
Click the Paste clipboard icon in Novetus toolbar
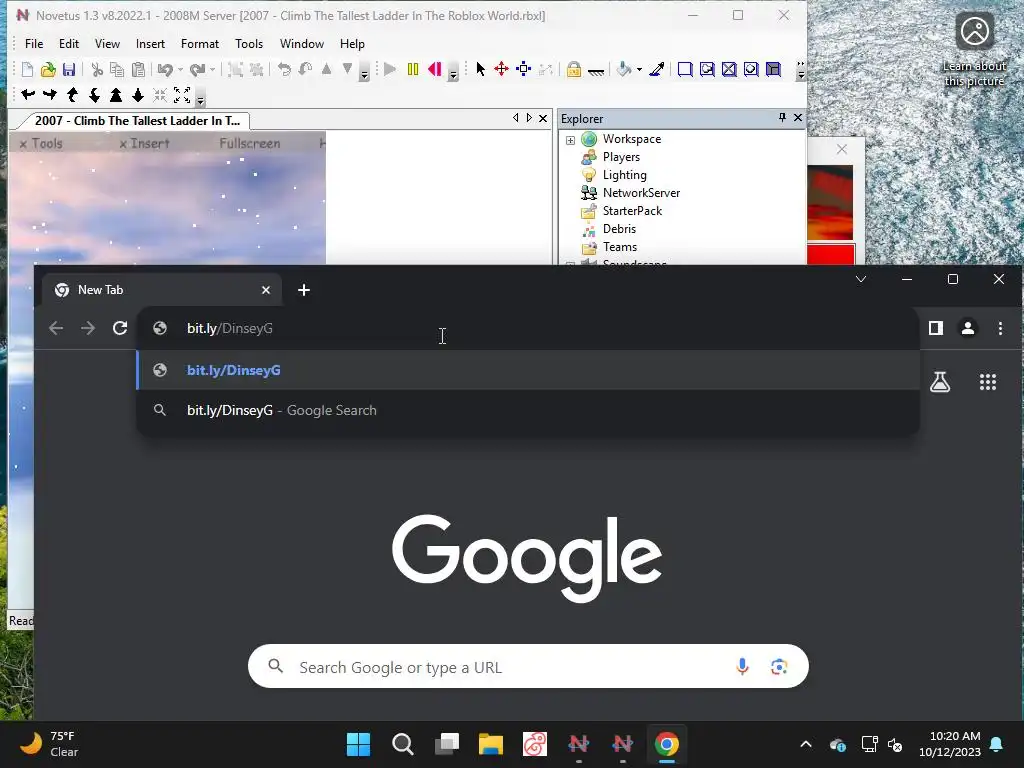tap(138, 69)
